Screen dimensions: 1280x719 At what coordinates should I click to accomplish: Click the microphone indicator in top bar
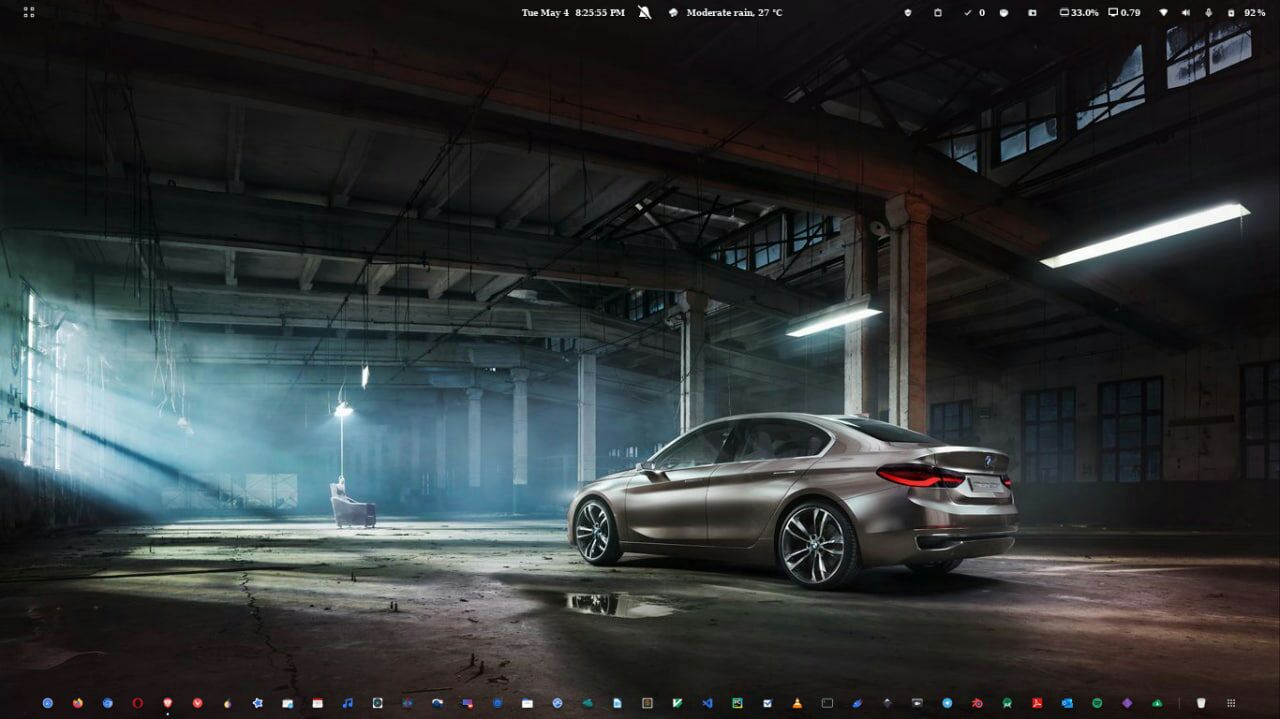click(1208, 12)
